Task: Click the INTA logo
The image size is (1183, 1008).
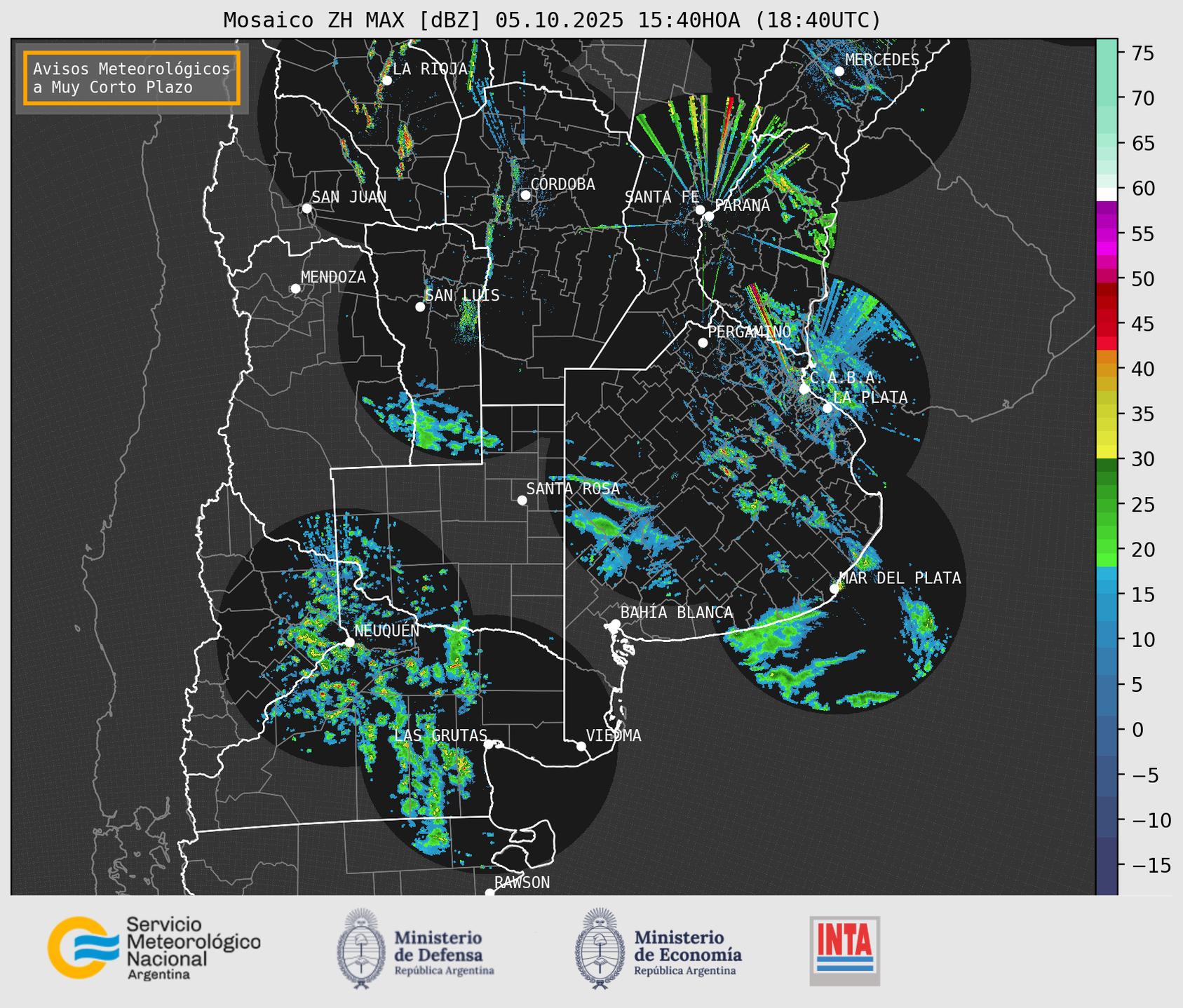Action: pyautogui.click(x=845, y=951)
